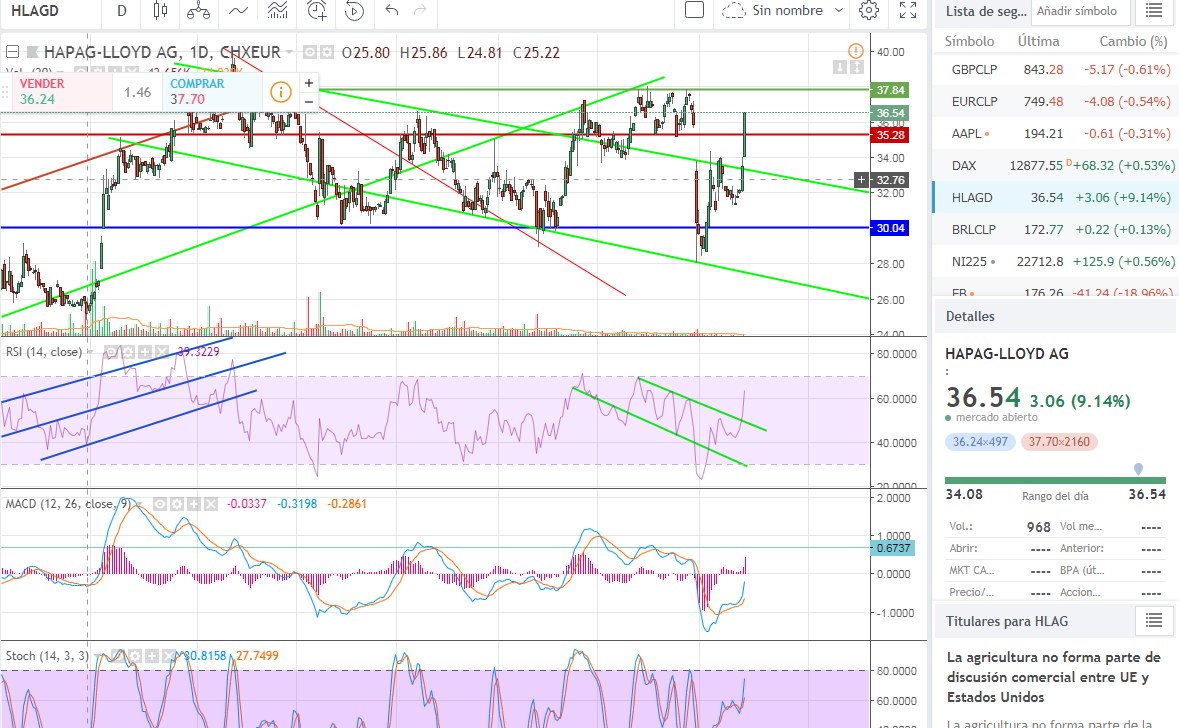Open the MACD indicator settings gear
Screen dimensions: 1179x728
point(177,504)
